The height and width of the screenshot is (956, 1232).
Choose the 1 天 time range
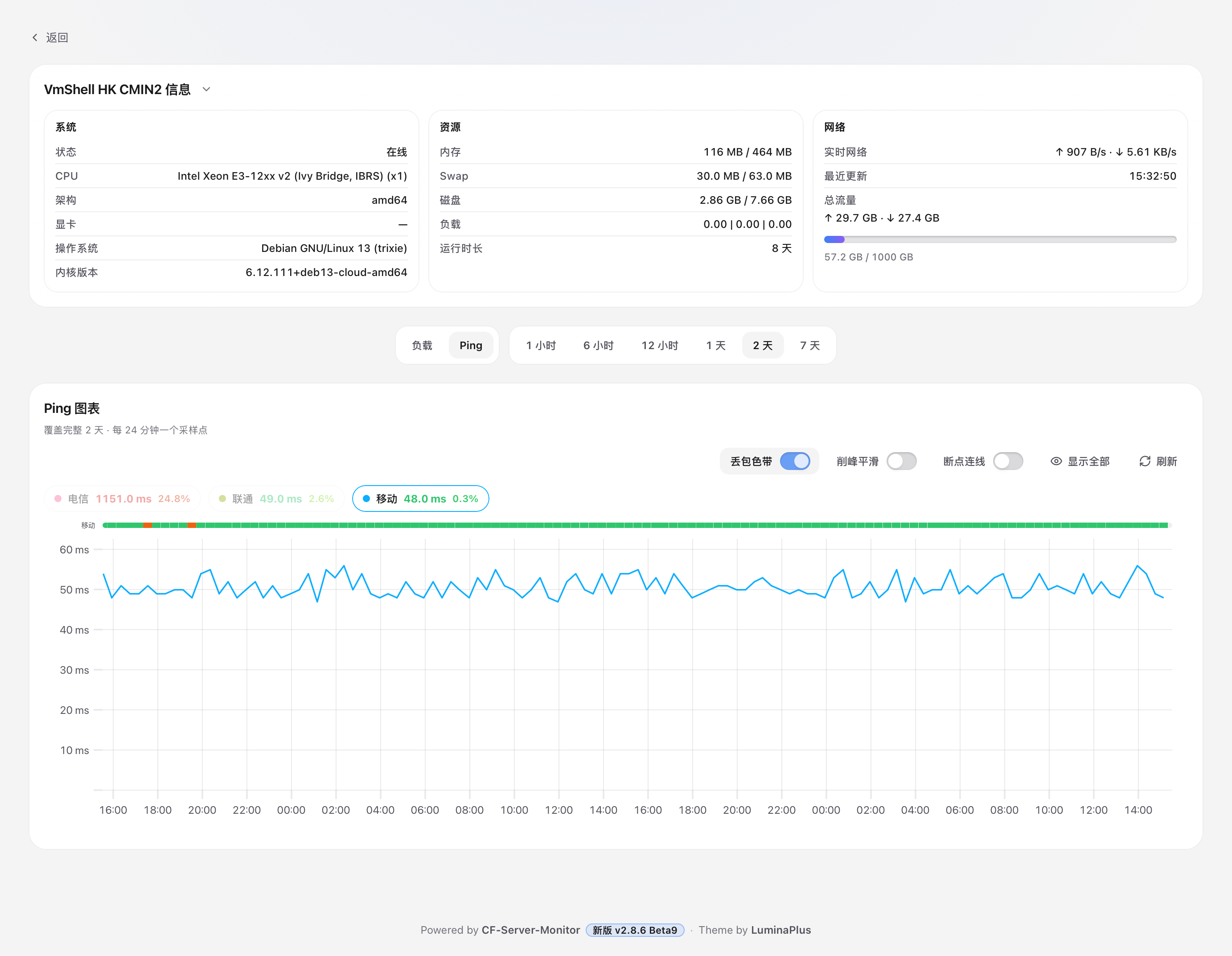[716, 345]
